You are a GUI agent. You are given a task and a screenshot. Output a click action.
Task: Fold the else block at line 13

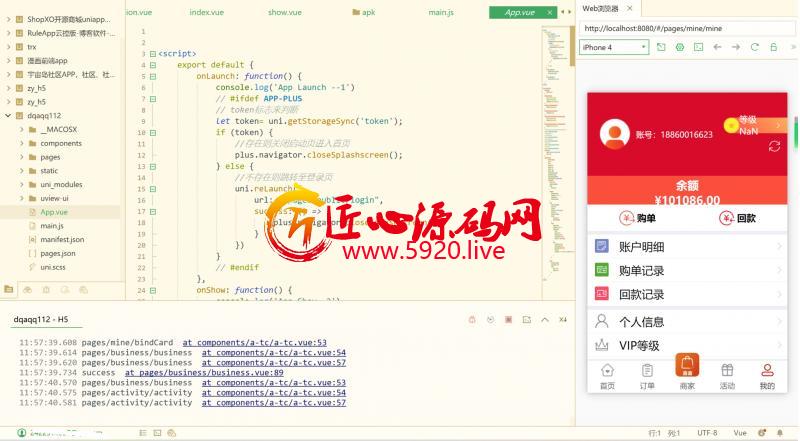[153, 166]
